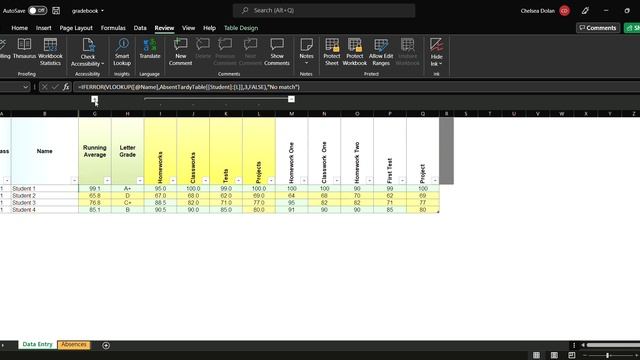The image size is (640, 360).
Task: Select Student 4 letter grade B
Action: [x=127, y=210]
